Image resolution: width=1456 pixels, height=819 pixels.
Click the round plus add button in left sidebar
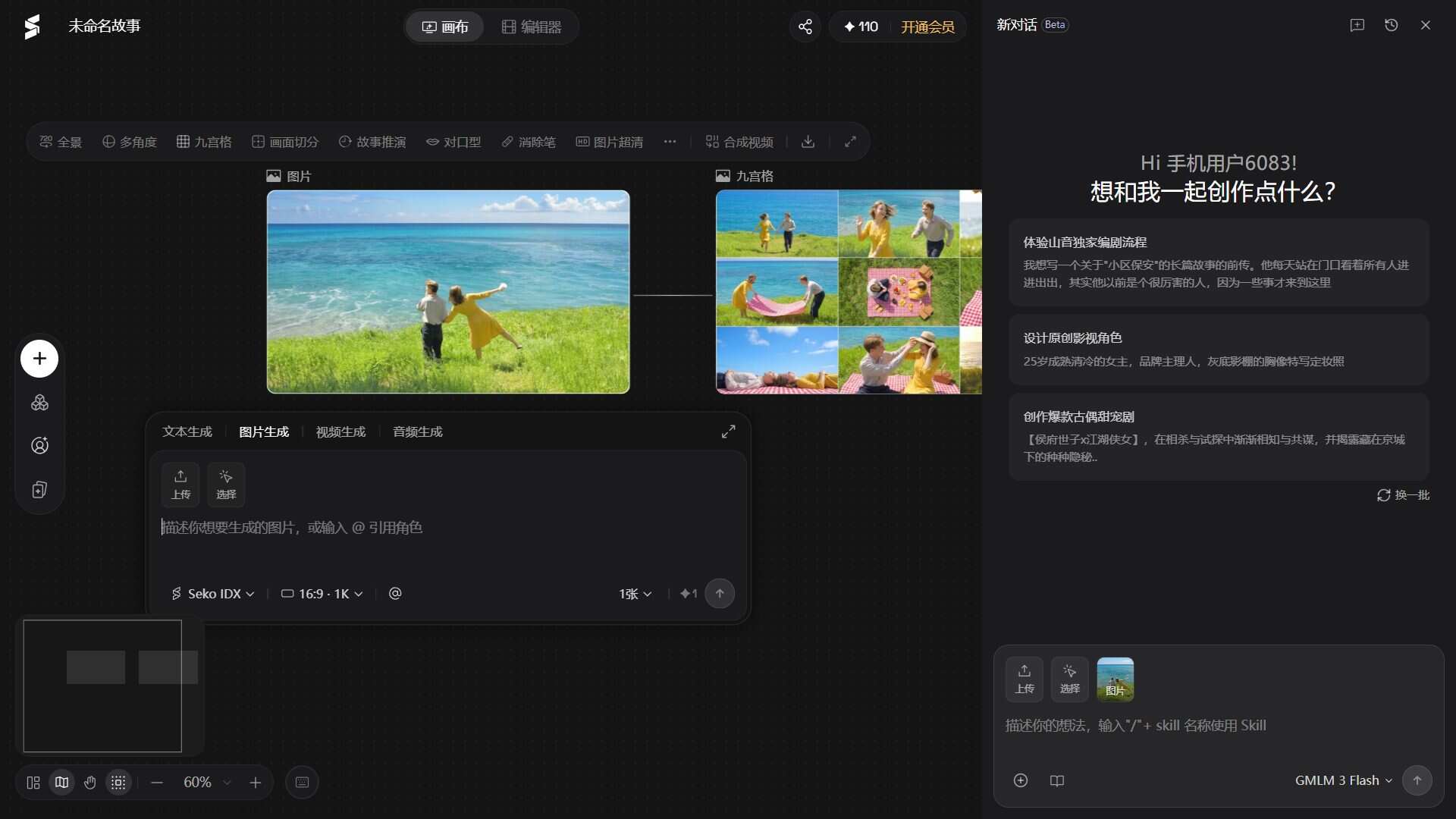[39, 359]
